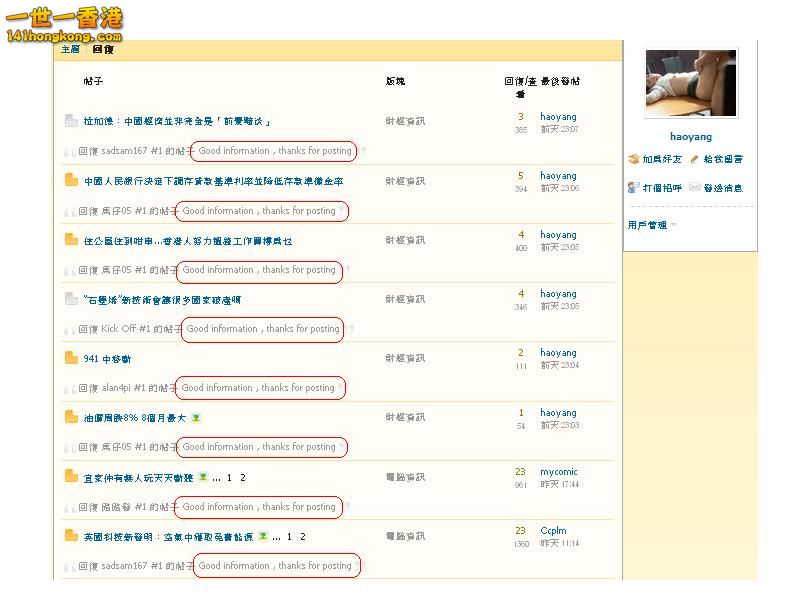Click the haoyang username under the avatar
The image size is (808, 608).
pos(690,137)
